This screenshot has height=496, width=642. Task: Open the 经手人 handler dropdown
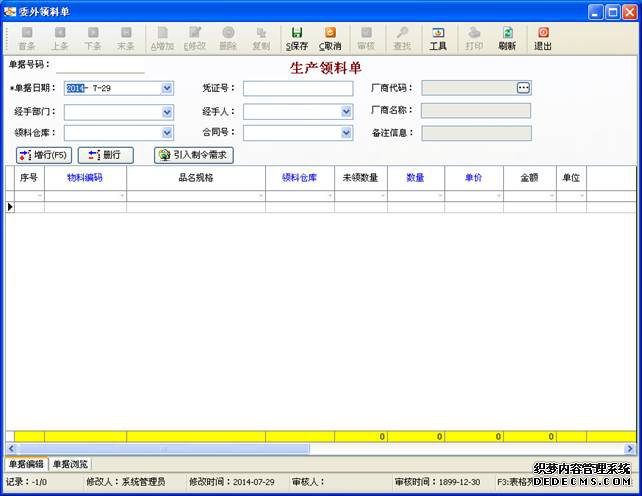pyautogui.click(x=346, y=111)
